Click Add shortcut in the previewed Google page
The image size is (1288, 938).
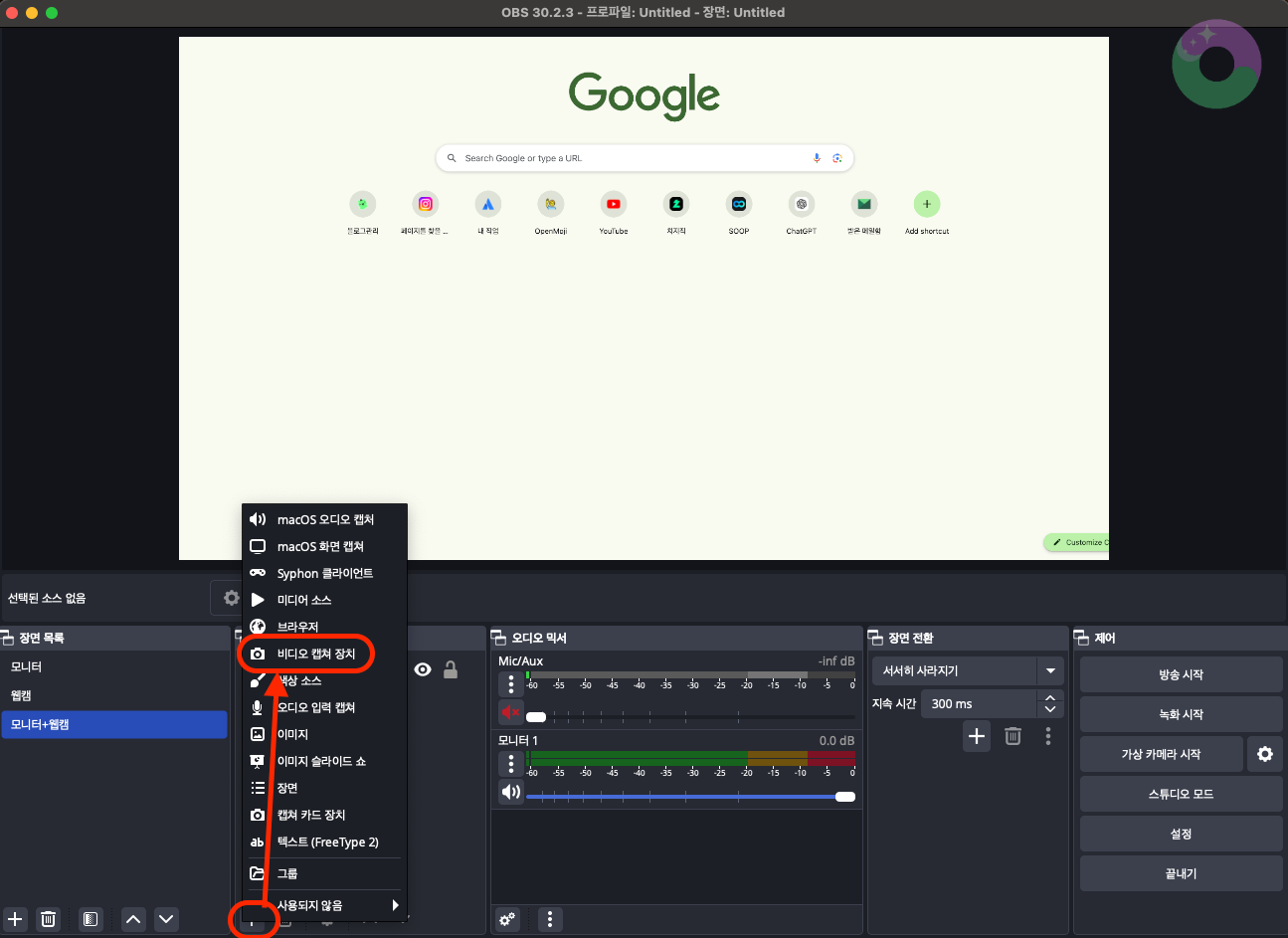tap(927, 212)
